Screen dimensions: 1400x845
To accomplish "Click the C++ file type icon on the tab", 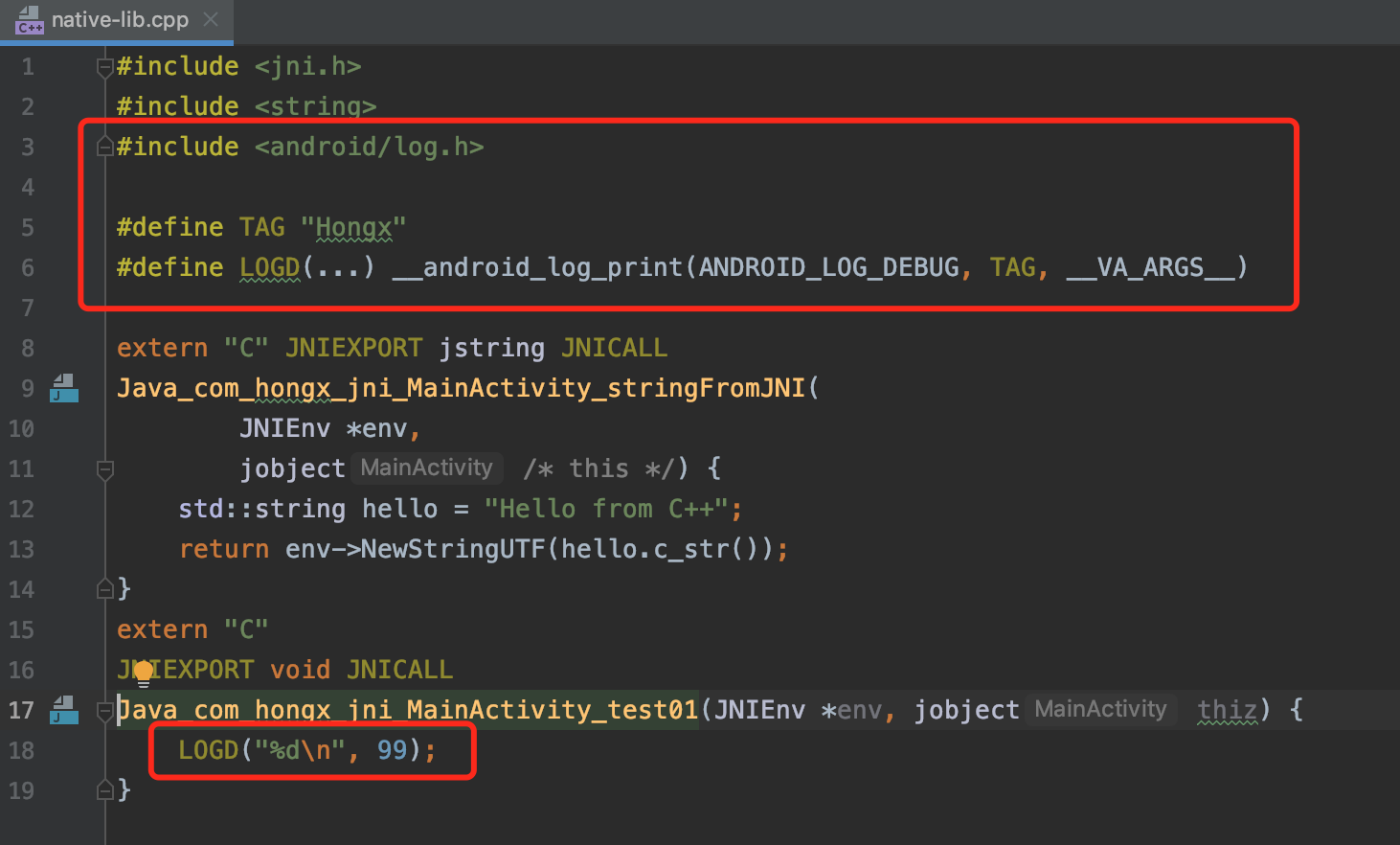I will (27, 19).
